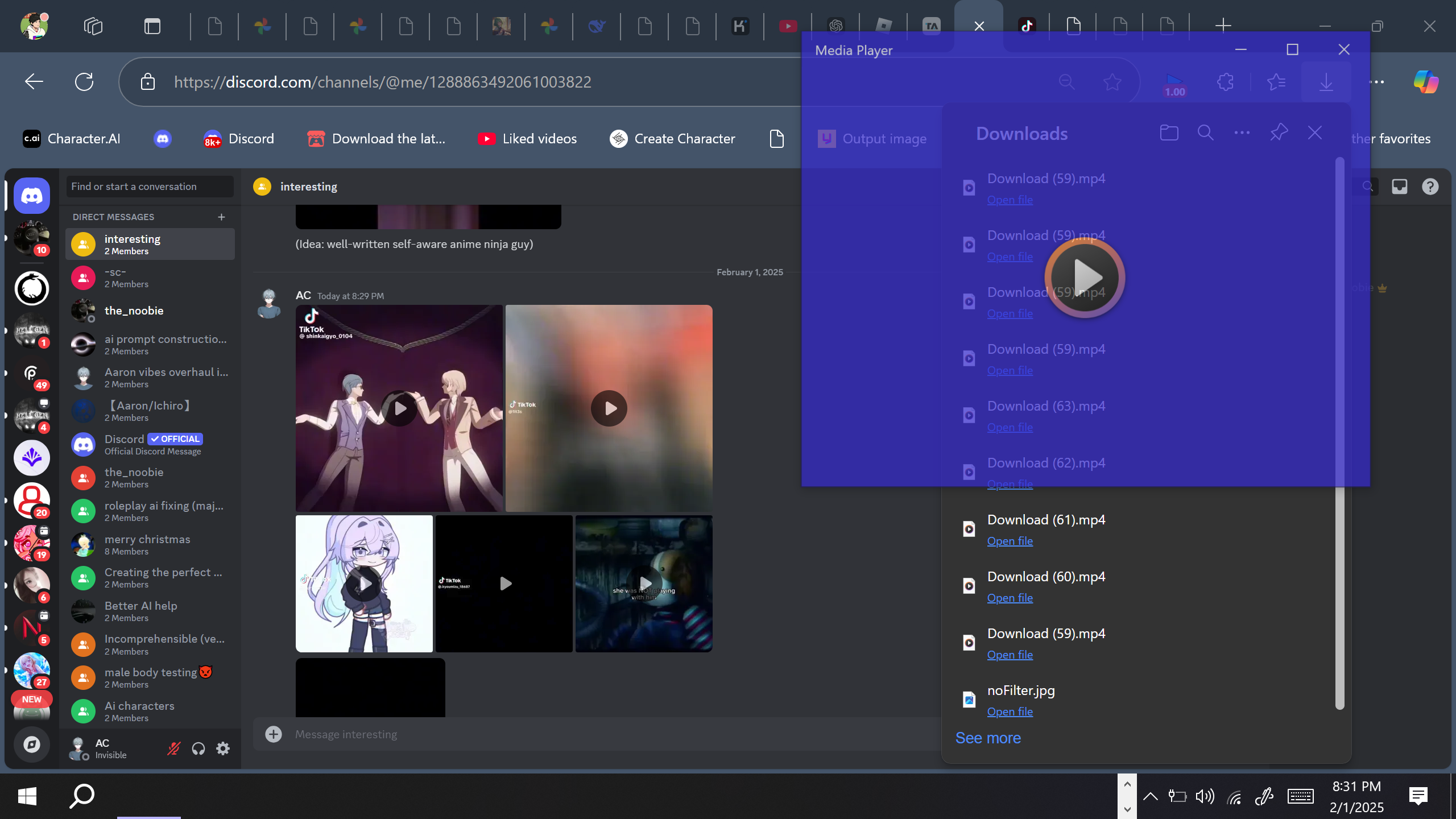The image size is (1456, 819).
Task: Open the the_noobie direct message
Action: pos(134,311)
